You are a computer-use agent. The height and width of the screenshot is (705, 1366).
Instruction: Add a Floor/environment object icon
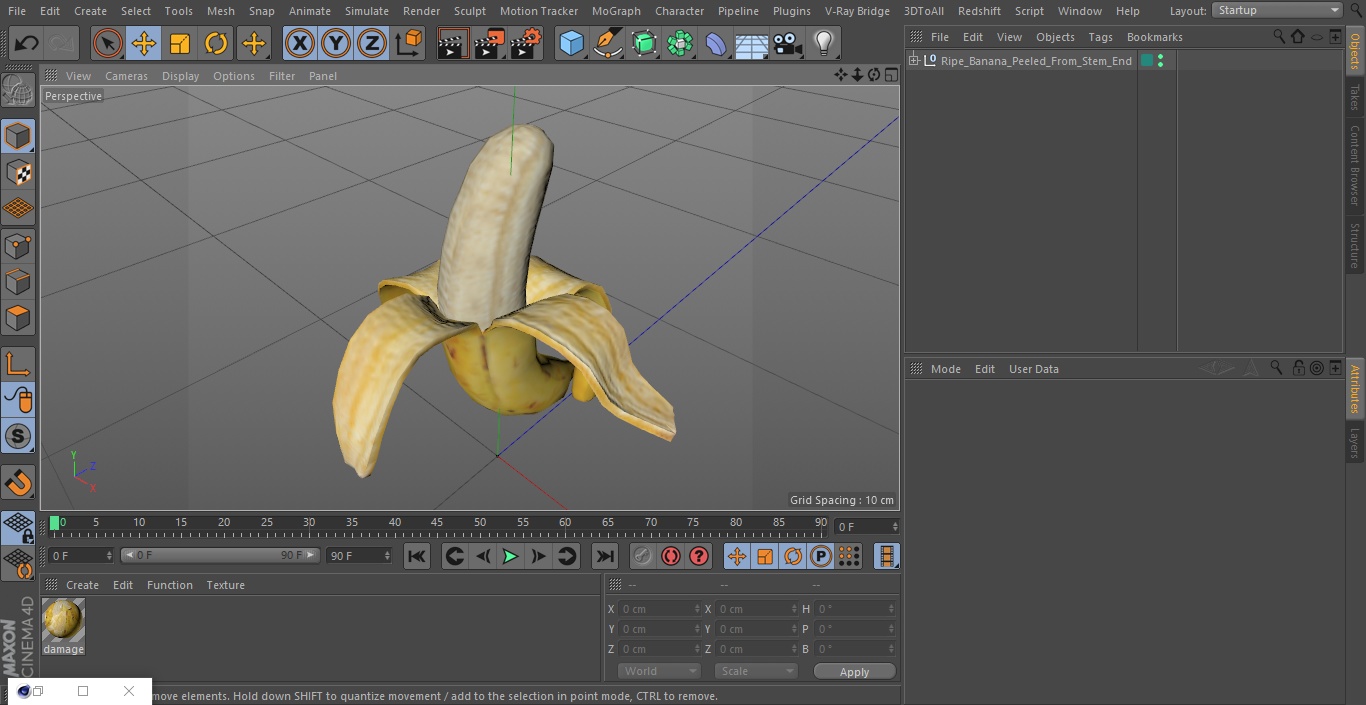[x=752, y=43]
